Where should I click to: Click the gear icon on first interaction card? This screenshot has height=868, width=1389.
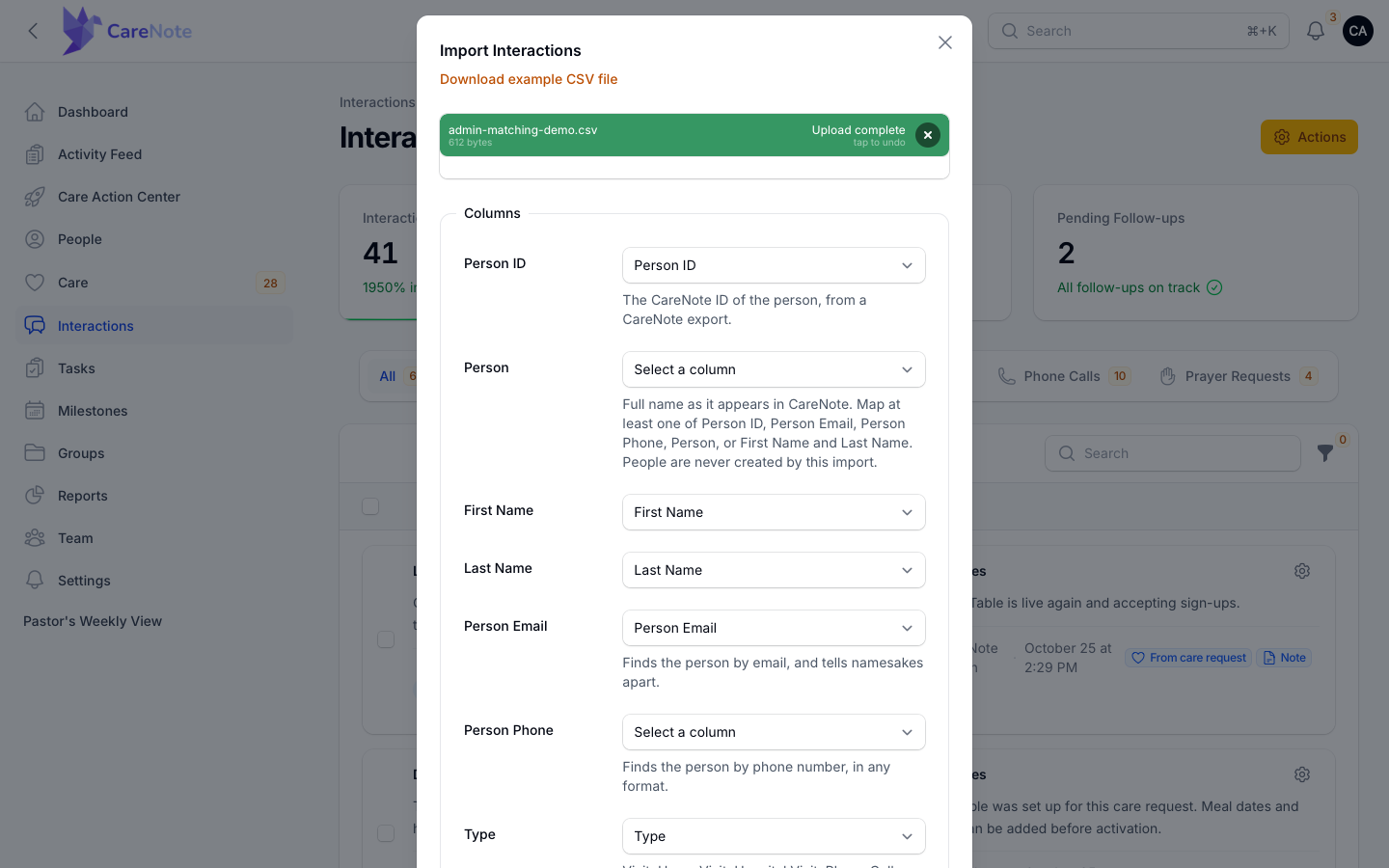pyautogui.click(x=1302, y=571)
